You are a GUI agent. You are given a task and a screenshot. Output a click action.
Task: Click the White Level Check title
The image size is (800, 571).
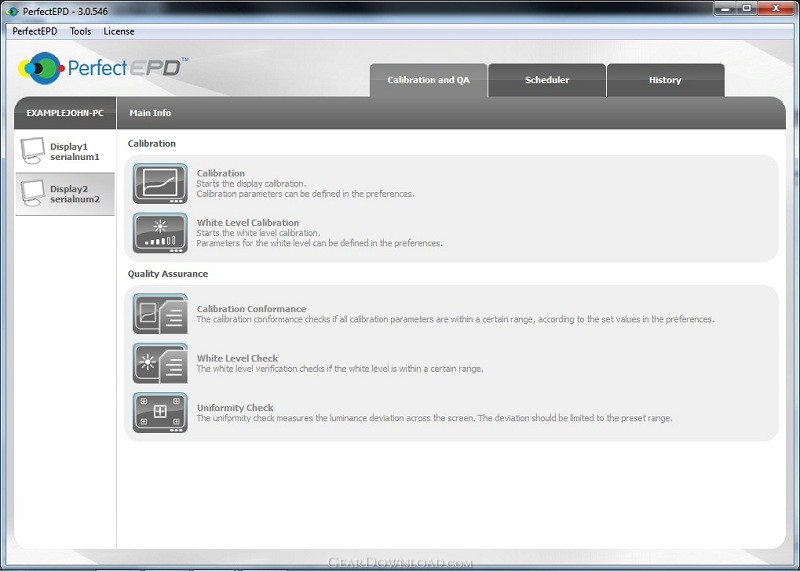point(237,358)
